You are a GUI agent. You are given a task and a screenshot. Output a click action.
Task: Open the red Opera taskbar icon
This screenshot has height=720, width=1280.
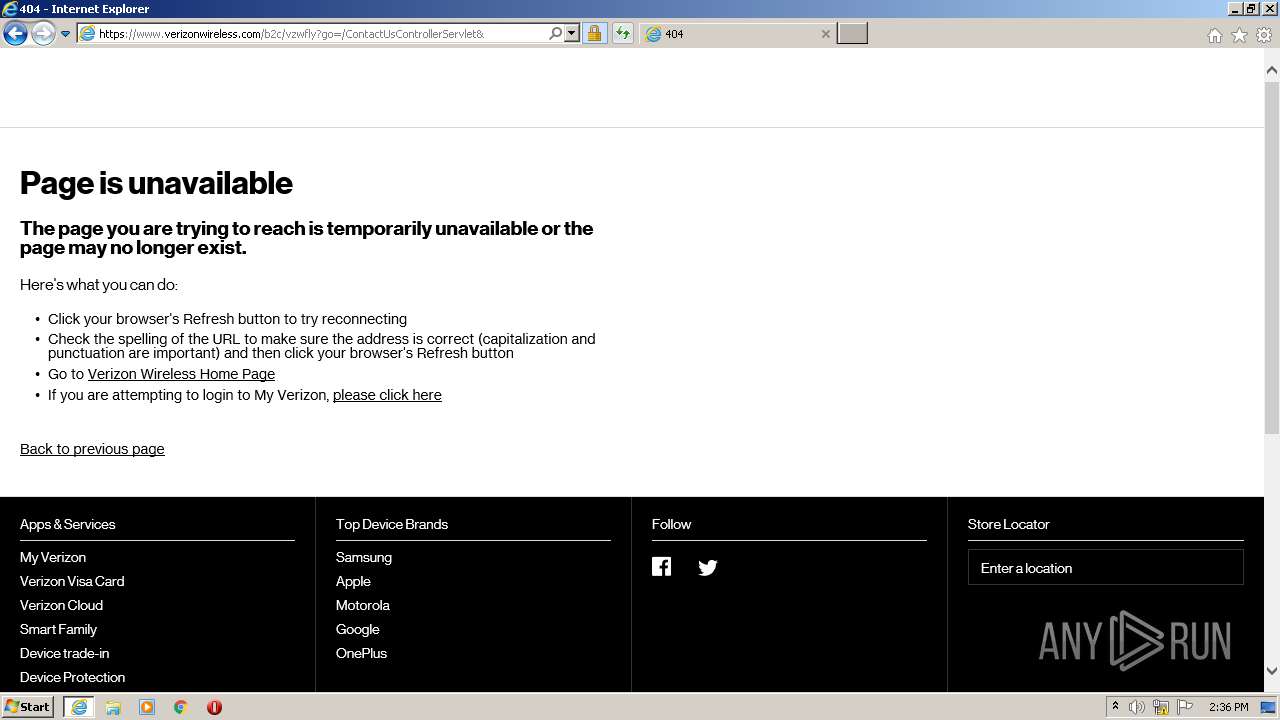[x=214, y=707]
